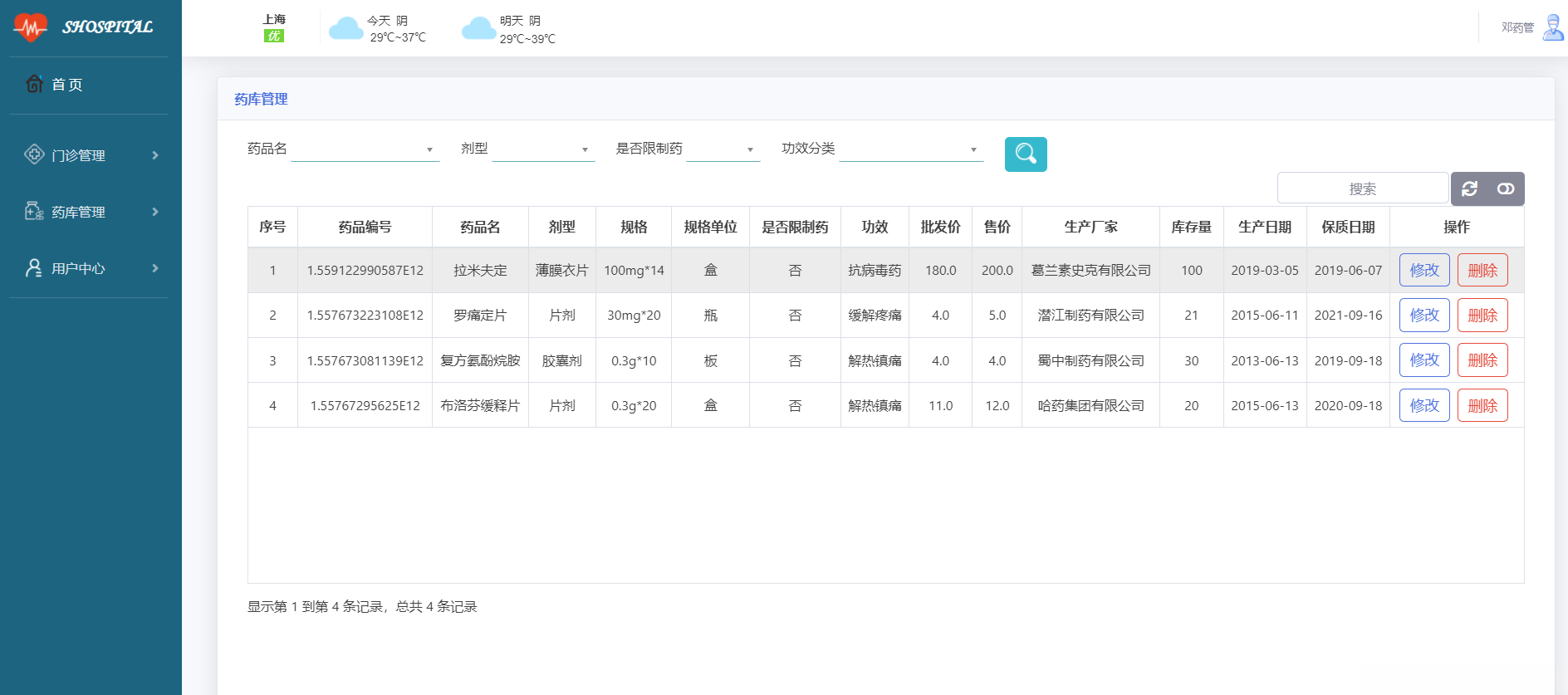Click the 200.0 price cell

[997, 270]
